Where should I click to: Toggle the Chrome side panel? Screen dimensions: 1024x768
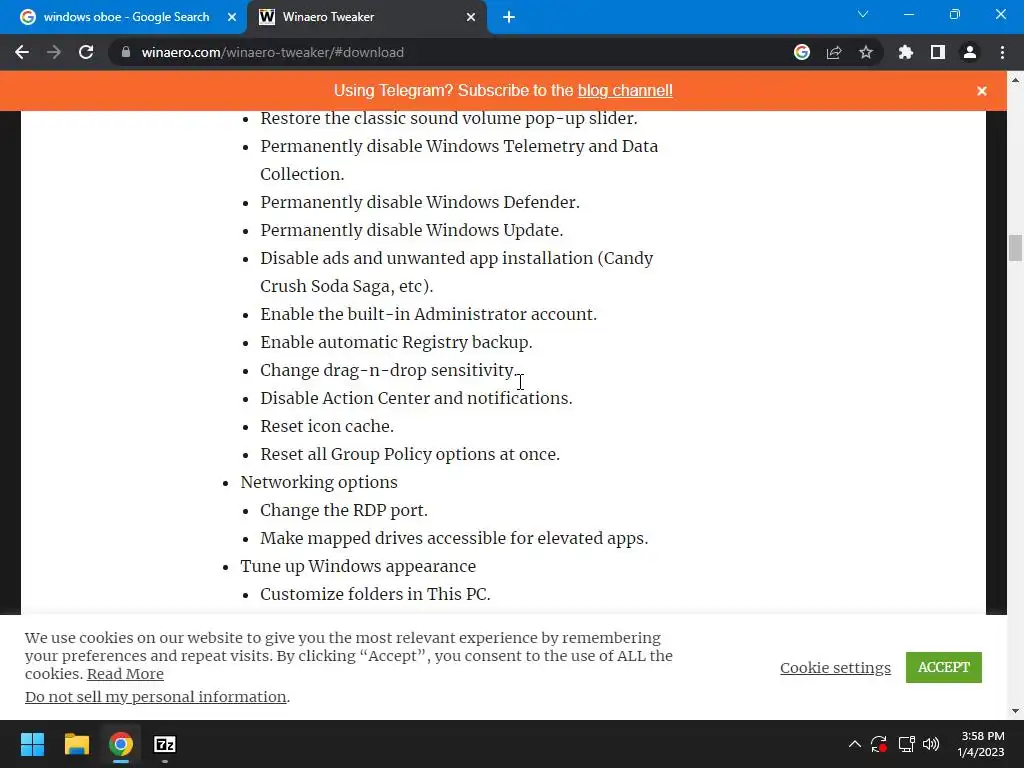point(938,52)
